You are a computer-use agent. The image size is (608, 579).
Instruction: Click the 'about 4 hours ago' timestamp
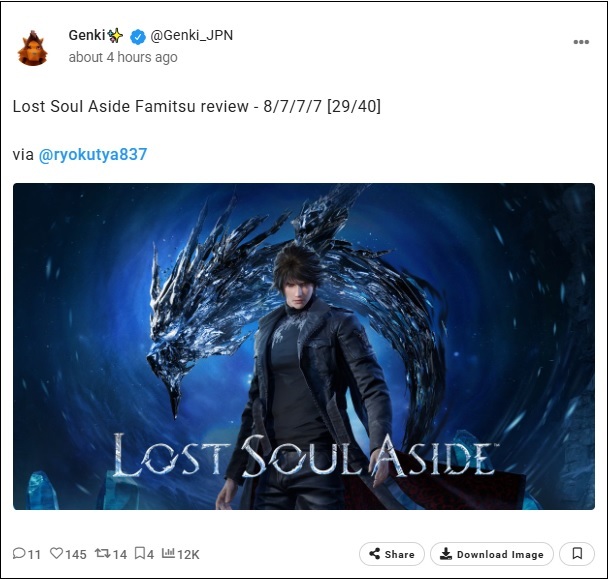pos(123,57)
